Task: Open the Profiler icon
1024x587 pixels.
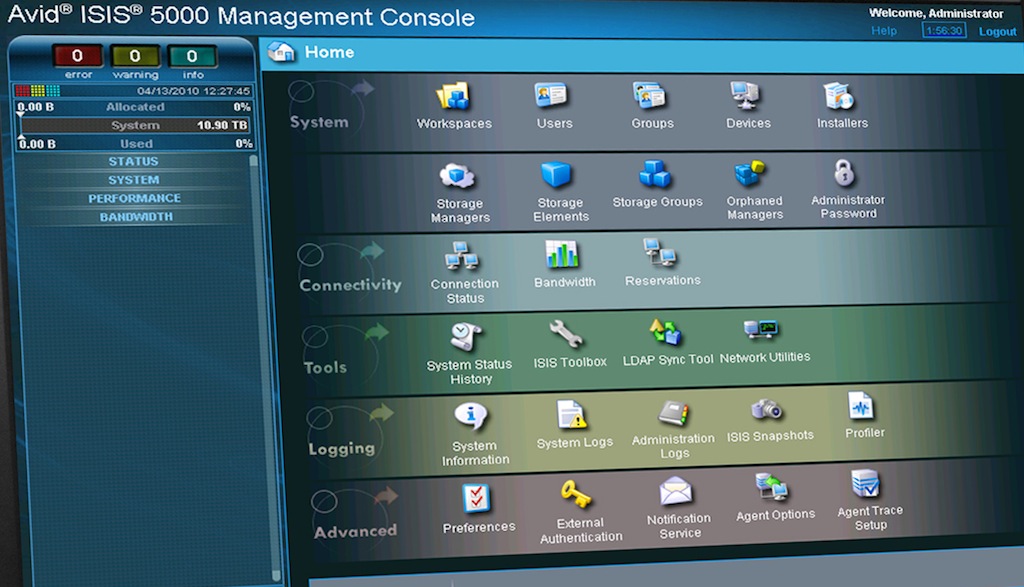Action: (x=861, y=406)
